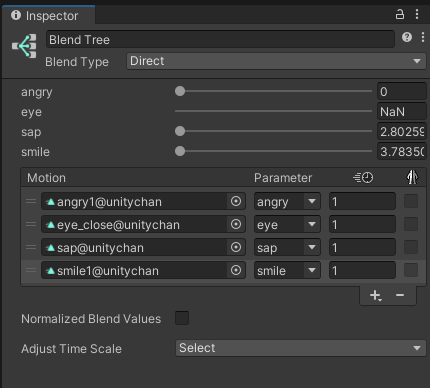Edit the sap value field 2.80259
The width and height of the screenshot is (430, 388).
(x=402, y=131)
